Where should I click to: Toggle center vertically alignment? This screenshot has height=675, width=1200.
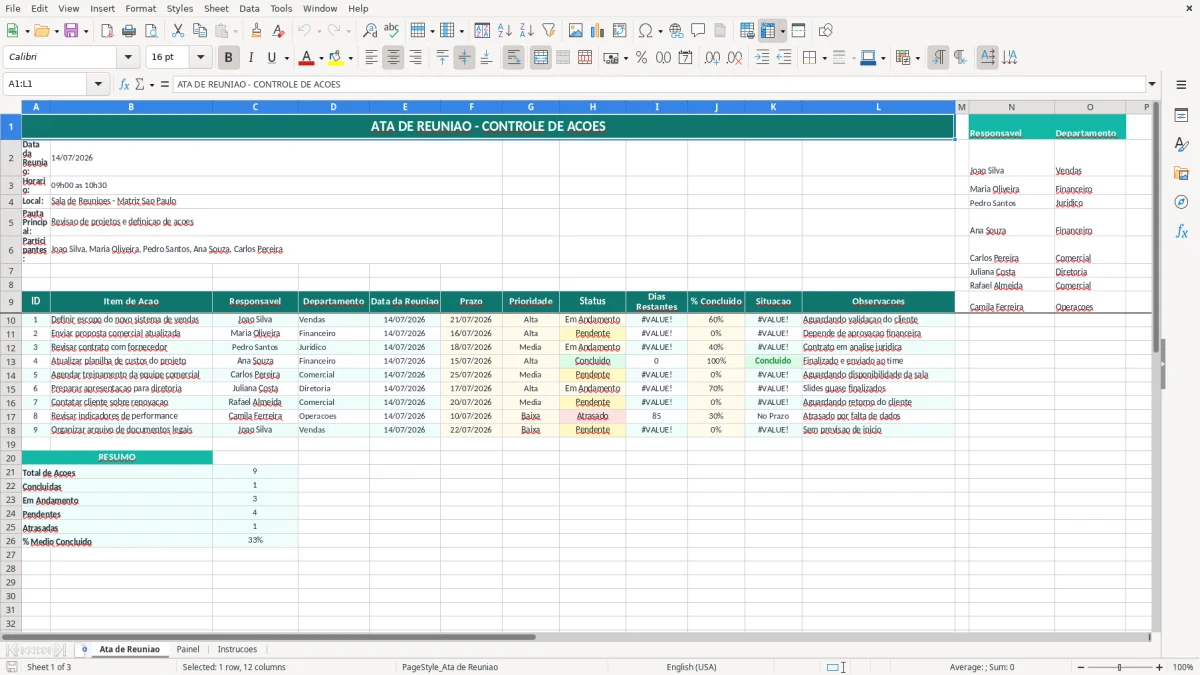(x=464, y=58)
